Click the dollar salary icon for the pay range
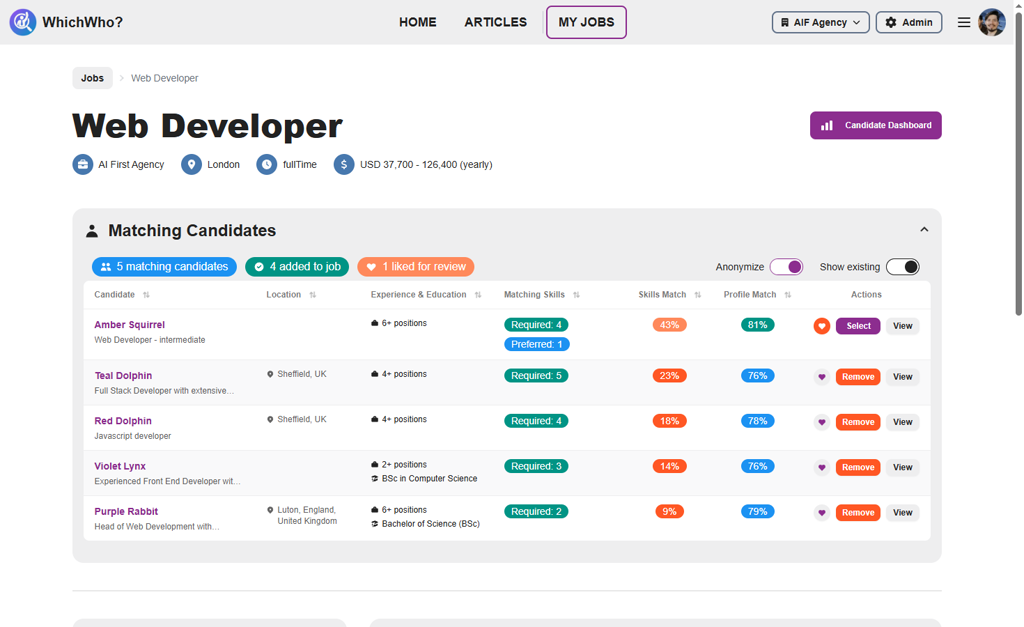The width and height of the screenshot is (1024, 627). (344, 164)
